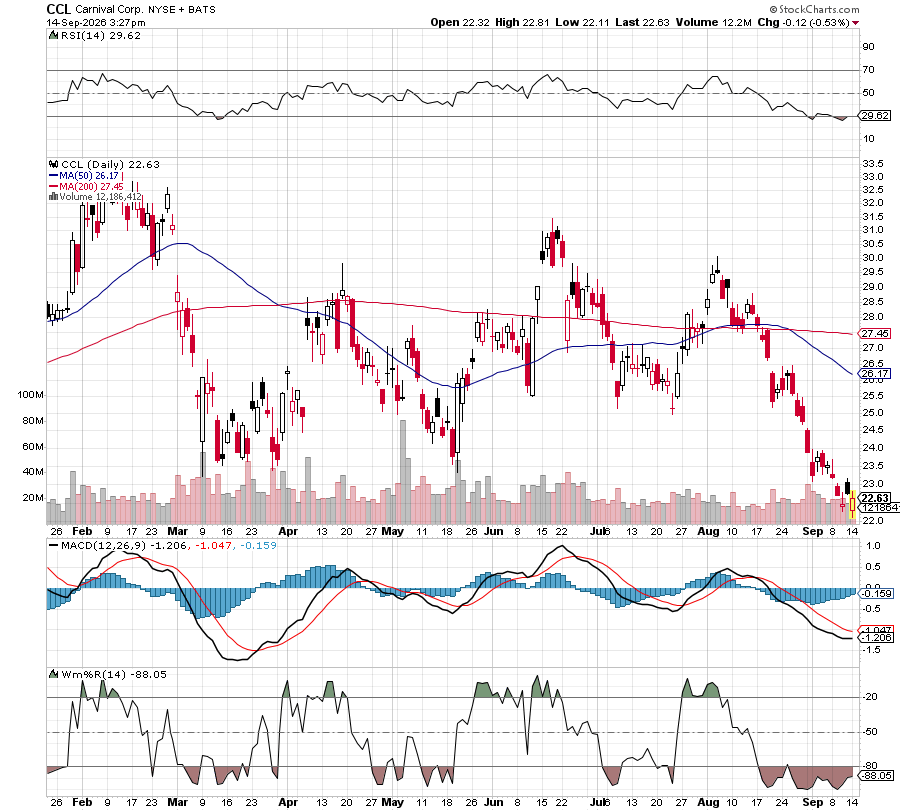Click the Volume bar-chart legend icon

coord(53,196)
